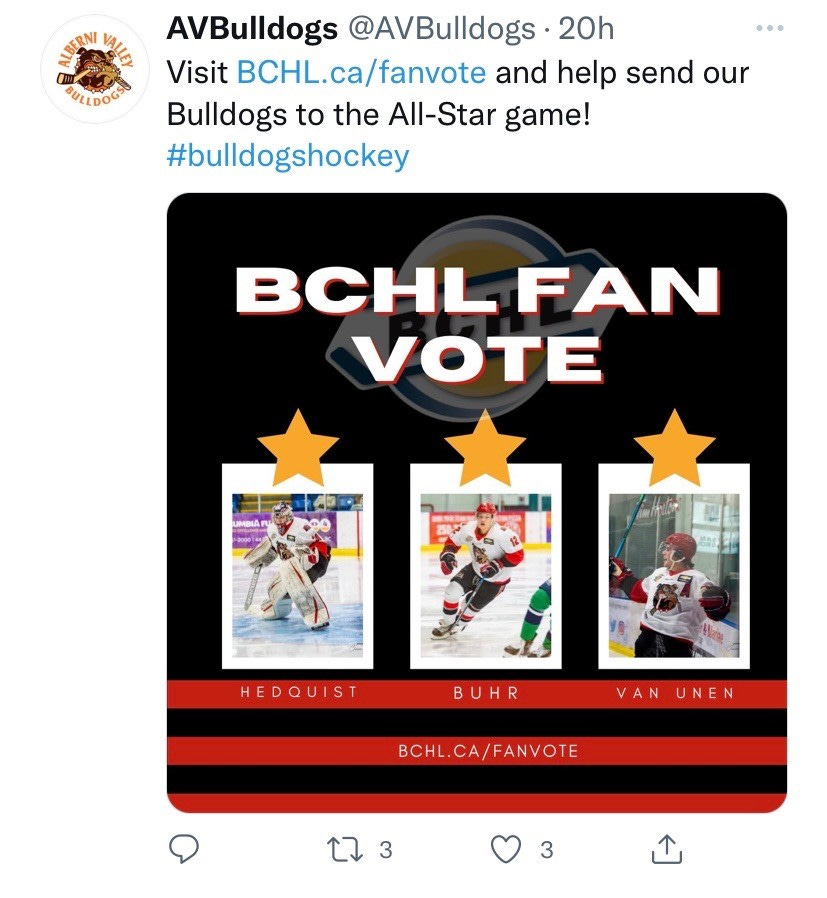Click the 20h timestamp

click(x=586, y=29)
